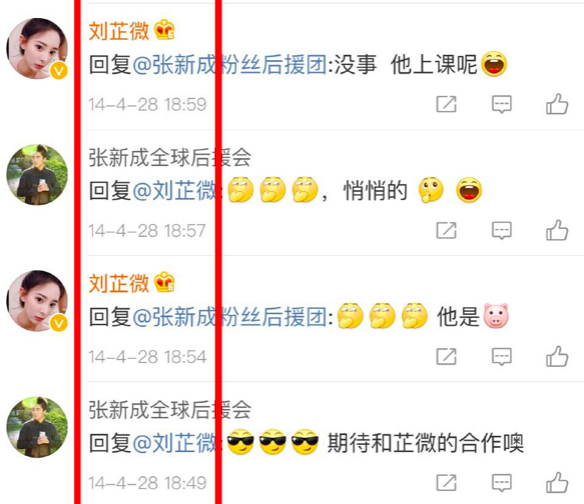The height and width of the screenshot is (504, 584).
Task: Like the 18:49 comment with thumbs-up
Action: 557,483
